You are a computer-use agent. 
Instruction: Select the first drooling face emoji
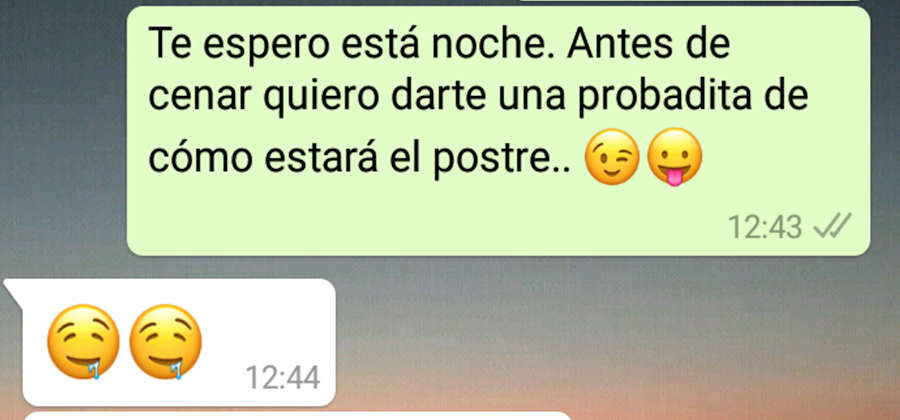[x=83, y=342]
